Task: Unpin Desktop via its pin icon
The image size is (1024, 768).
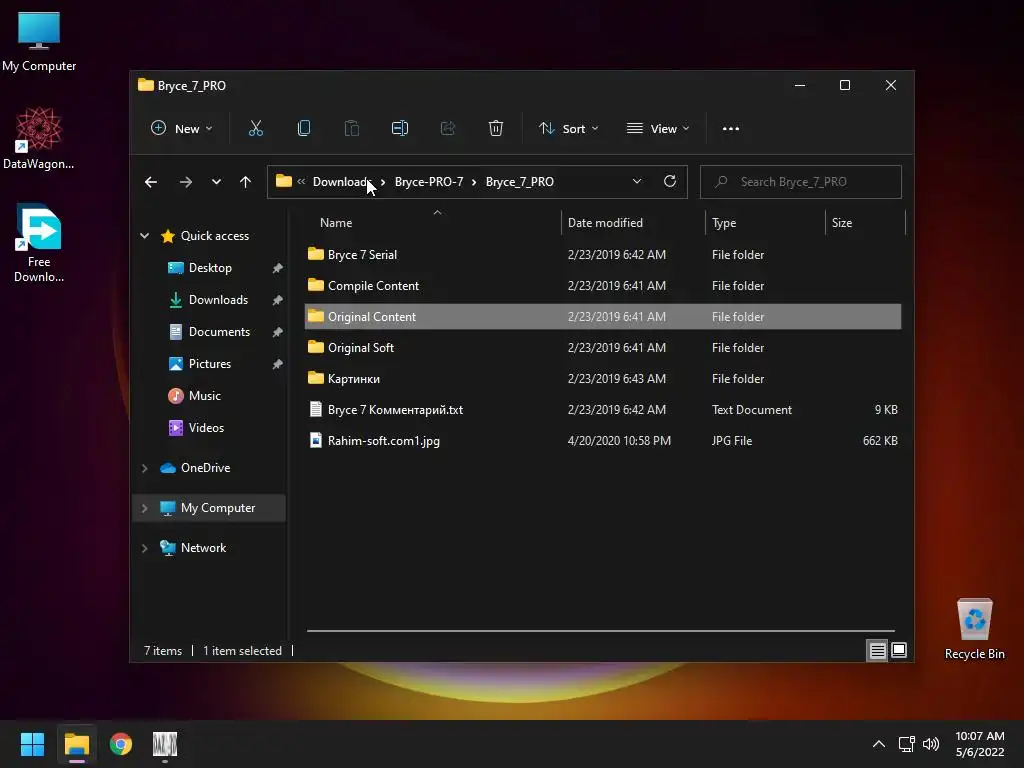Action: click(278, 268)
